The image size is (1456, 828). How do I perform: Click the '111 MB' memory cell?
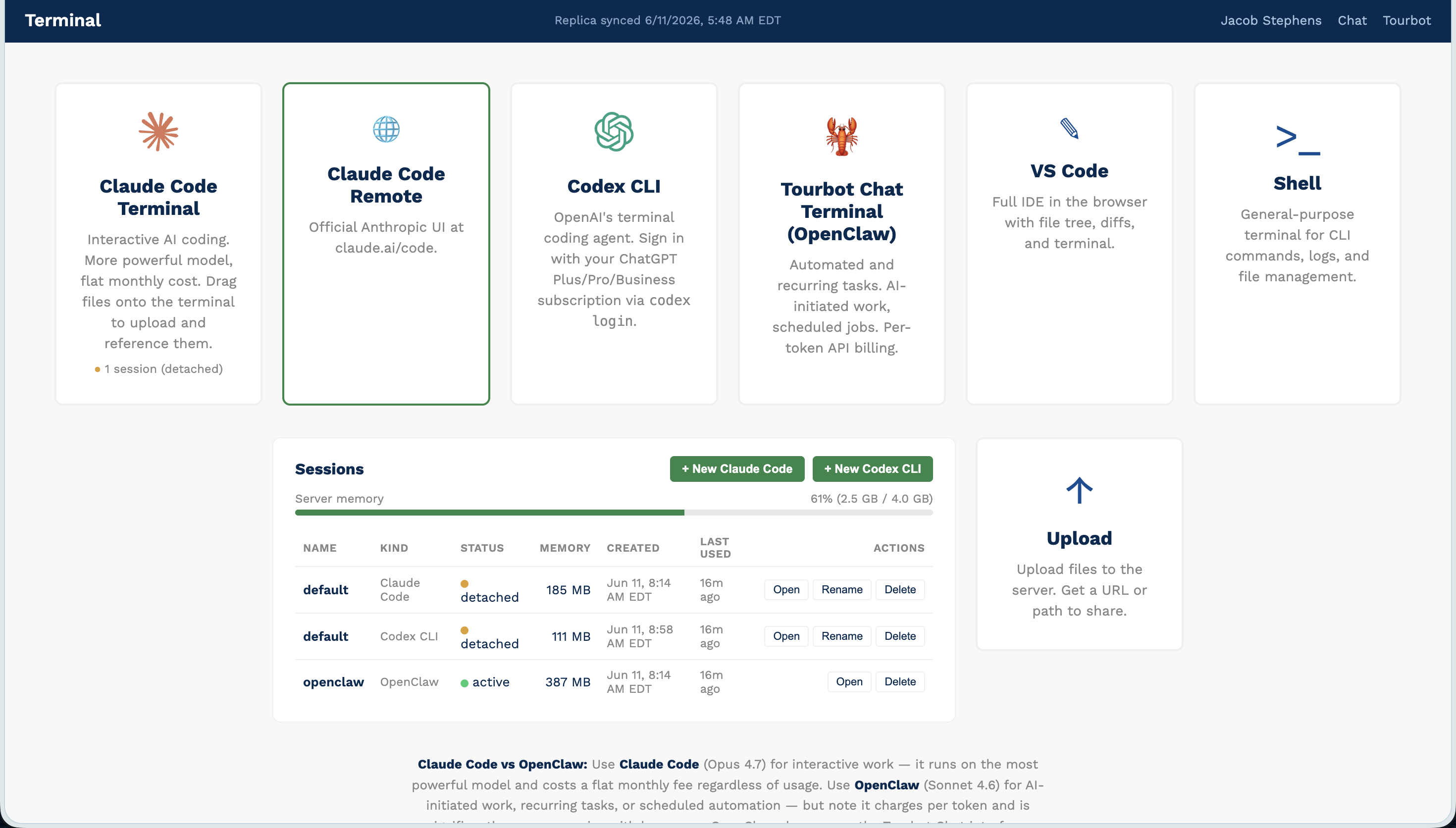571,636
